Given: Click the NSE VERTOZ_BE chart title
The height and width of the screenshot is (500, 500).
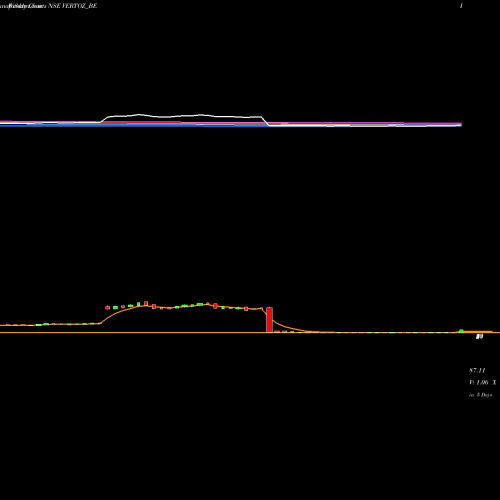Looking at the screenshot, I should [73, 6].
